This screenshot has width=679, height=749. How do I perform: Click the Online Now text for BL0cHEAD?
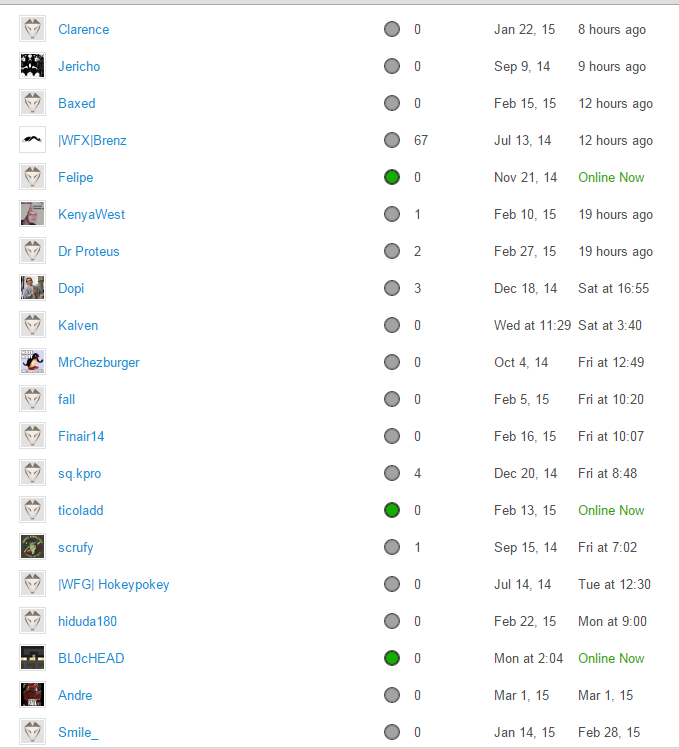[611, 658]
